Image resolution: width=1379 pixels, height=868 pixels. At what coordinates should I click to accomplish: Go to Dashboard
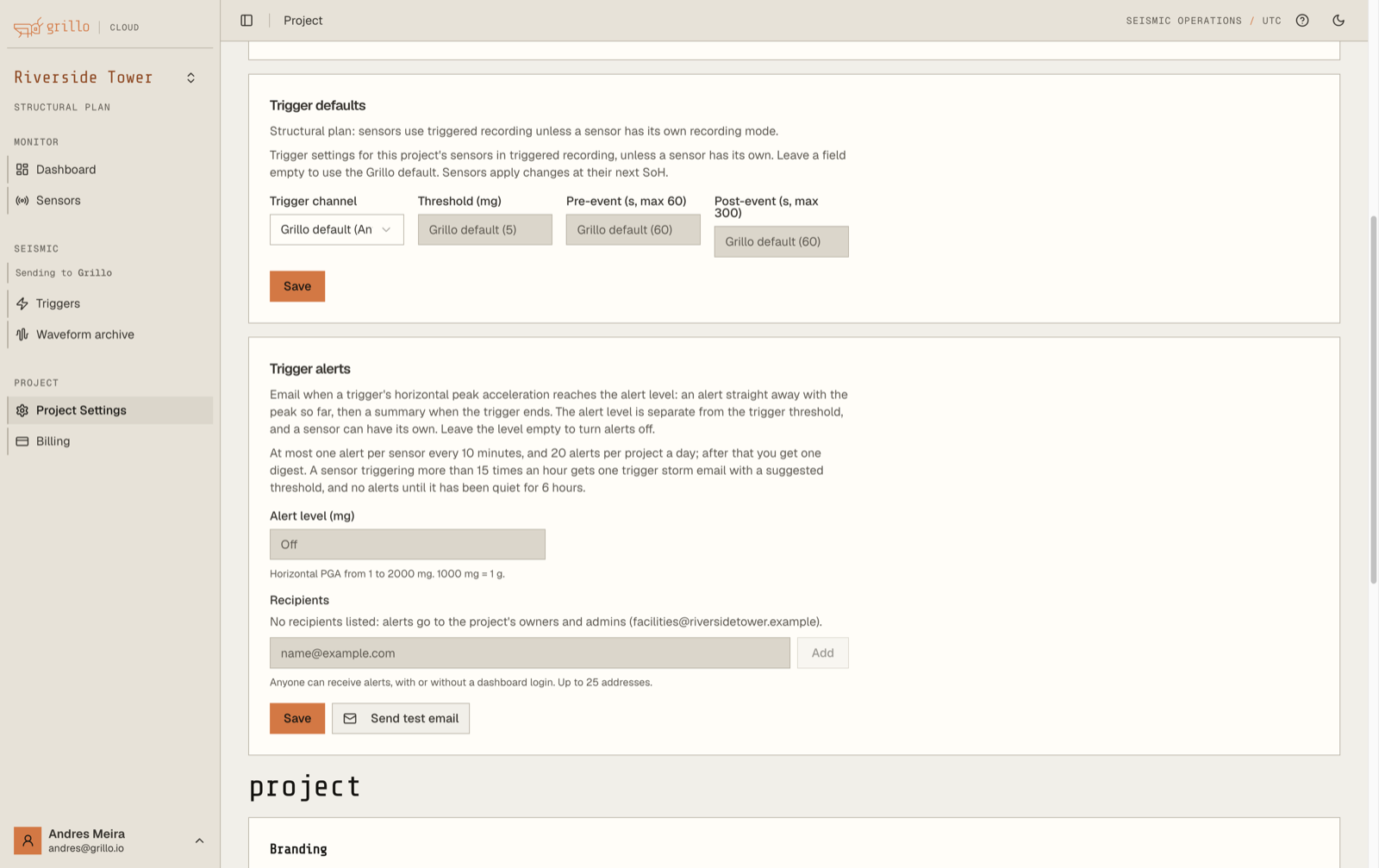(110, 169)
